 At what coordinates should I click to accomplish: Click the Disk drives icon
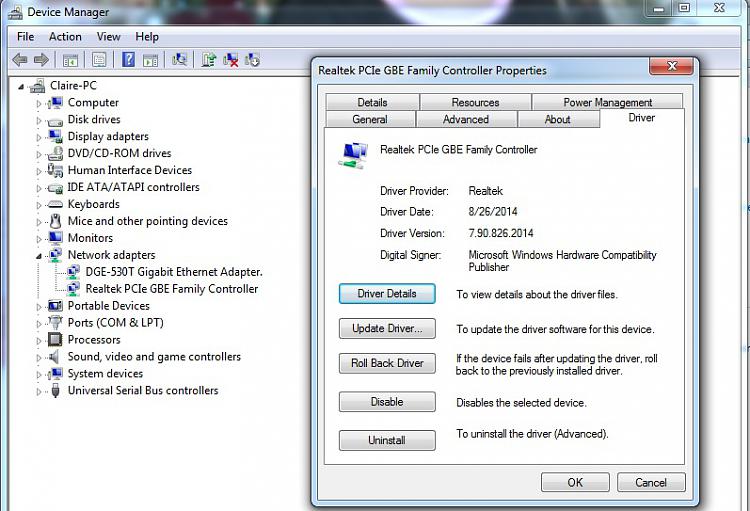tap(55, 121)
